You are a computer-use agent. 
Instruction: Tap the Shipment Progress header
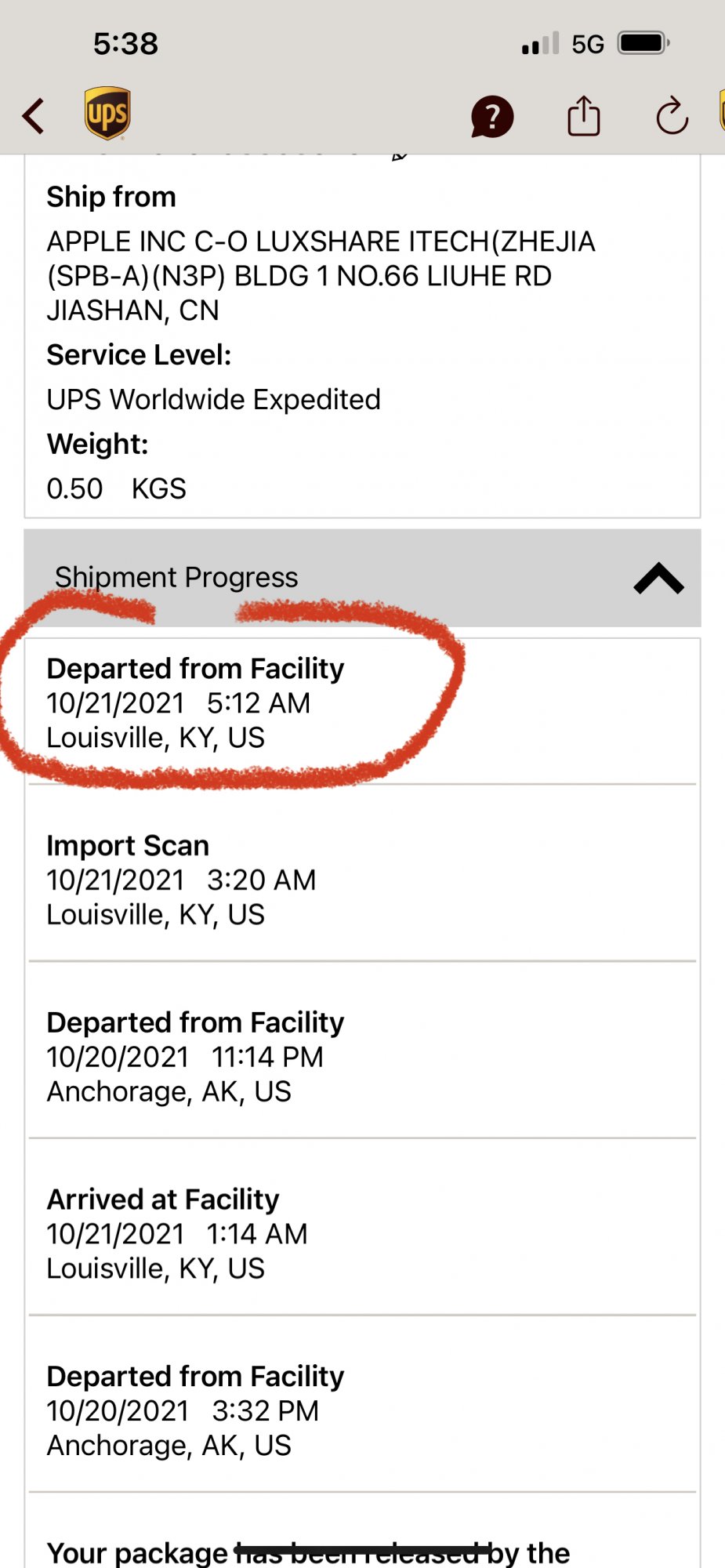tap(176, 578)
